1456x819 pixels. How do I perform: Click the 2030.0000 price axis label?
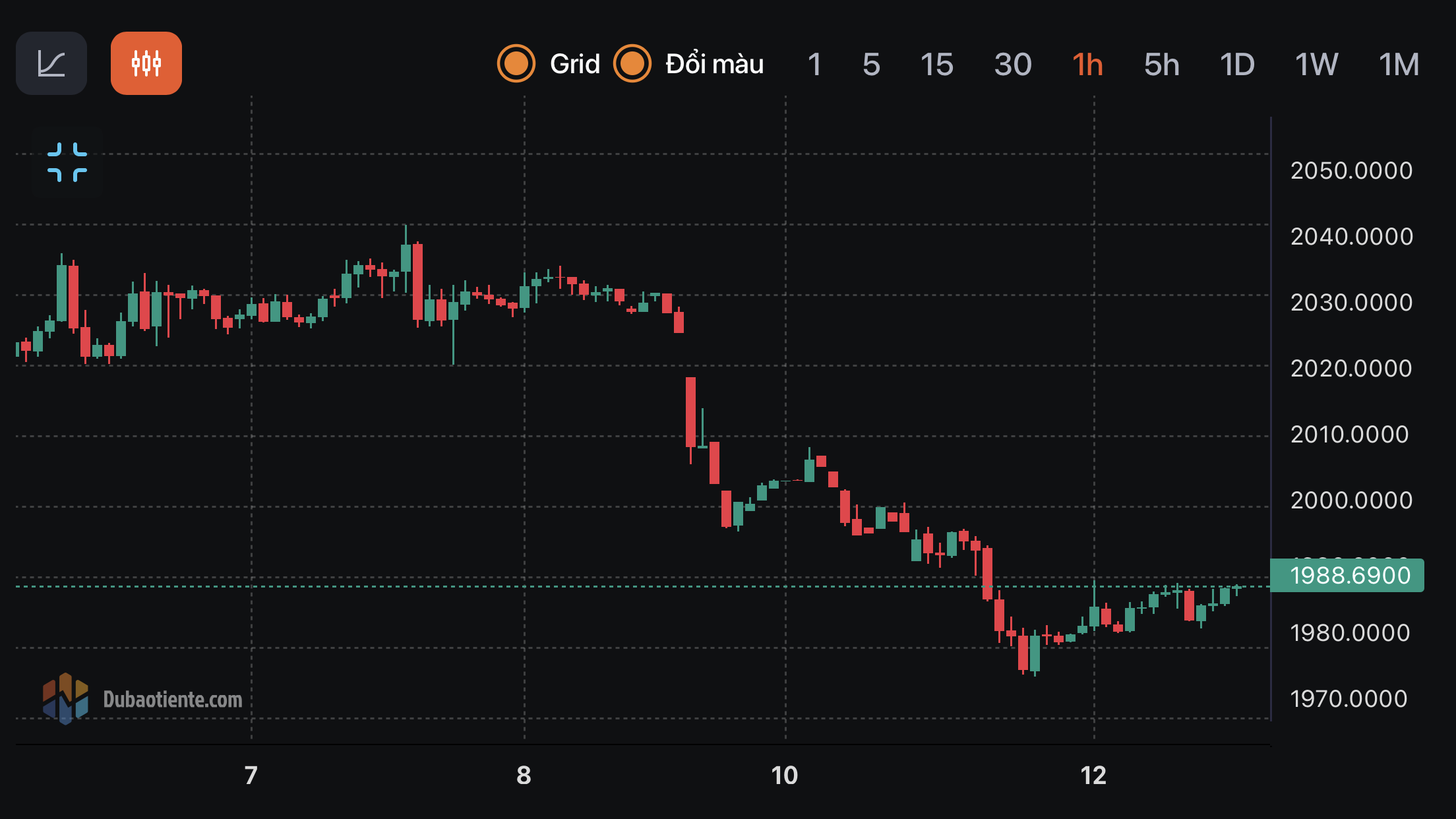click(1352, 303)
